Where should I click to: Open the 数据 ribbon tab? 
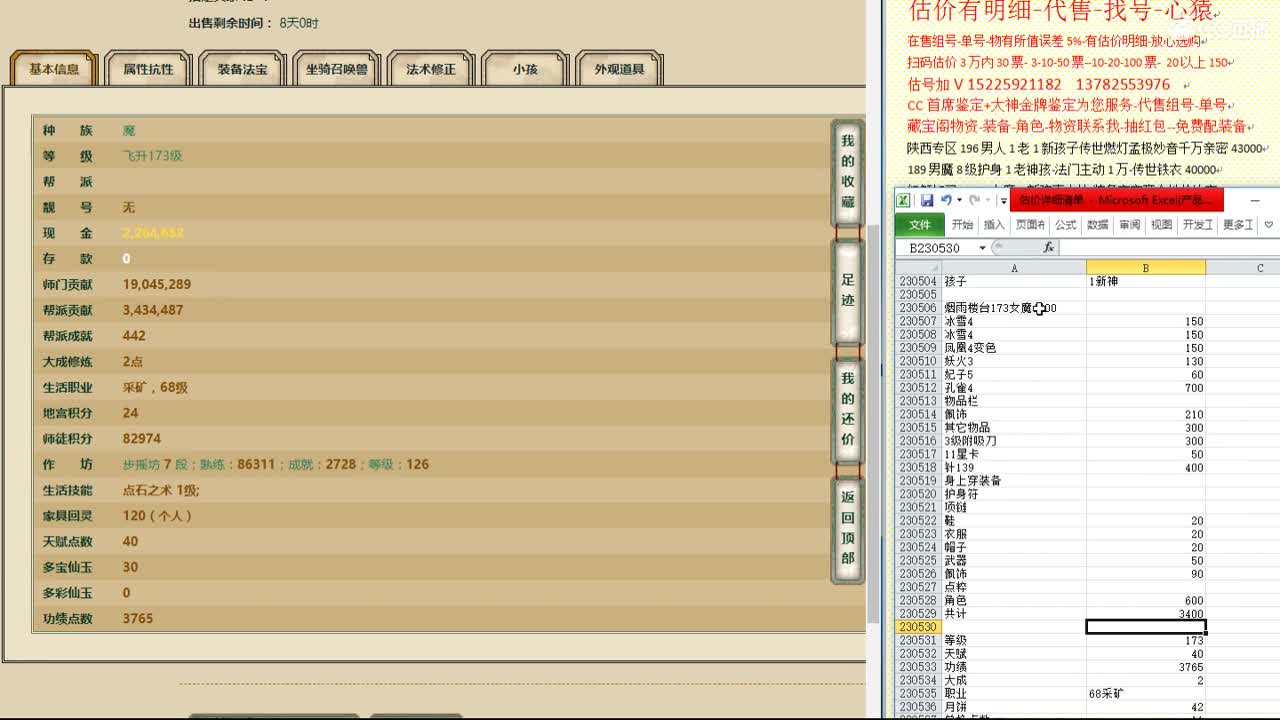1098,225
